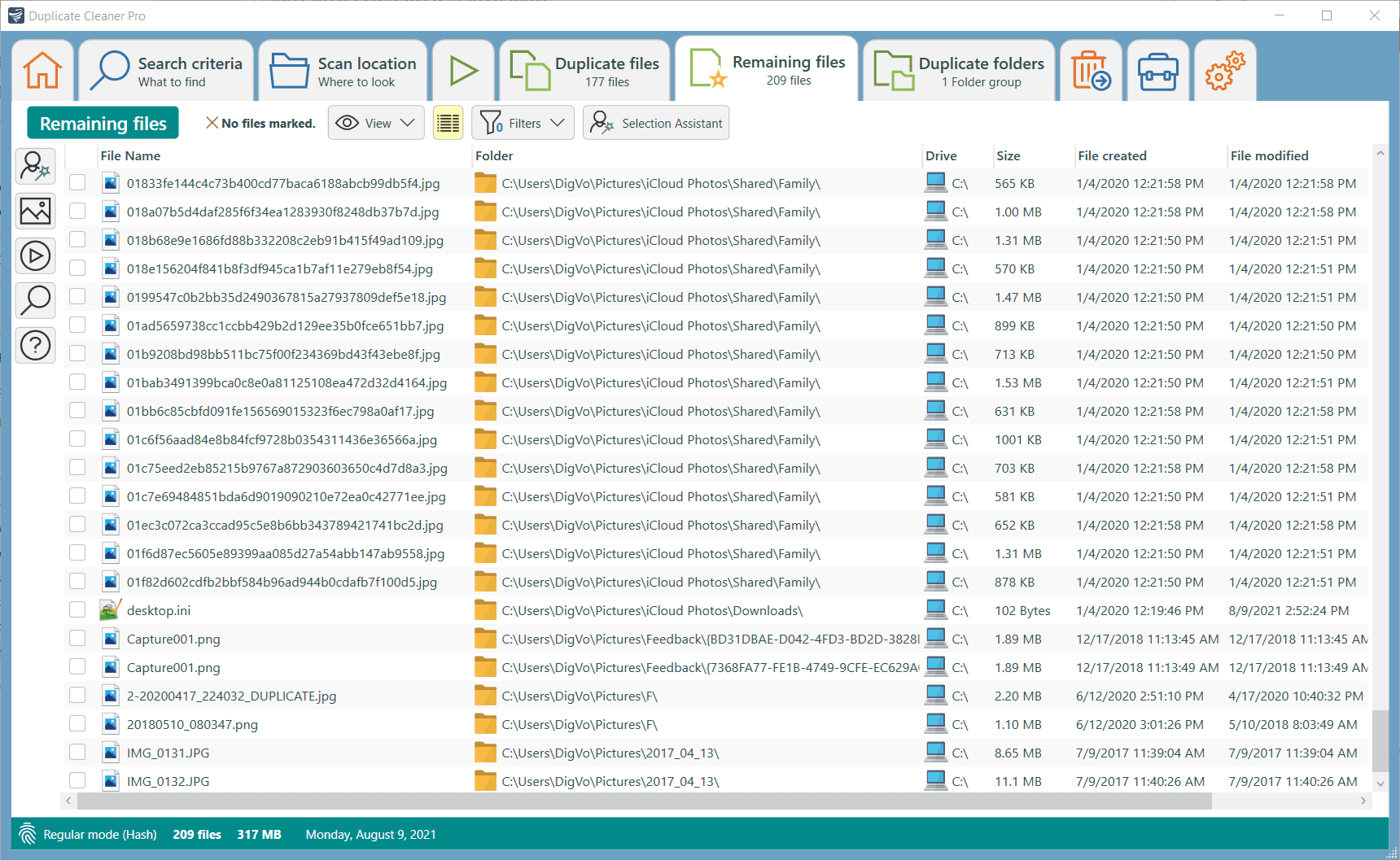Screen dimensions: 1400x860
Task: Tick the checkbox for 20180510_080347.png
Action: coord(77,724)
